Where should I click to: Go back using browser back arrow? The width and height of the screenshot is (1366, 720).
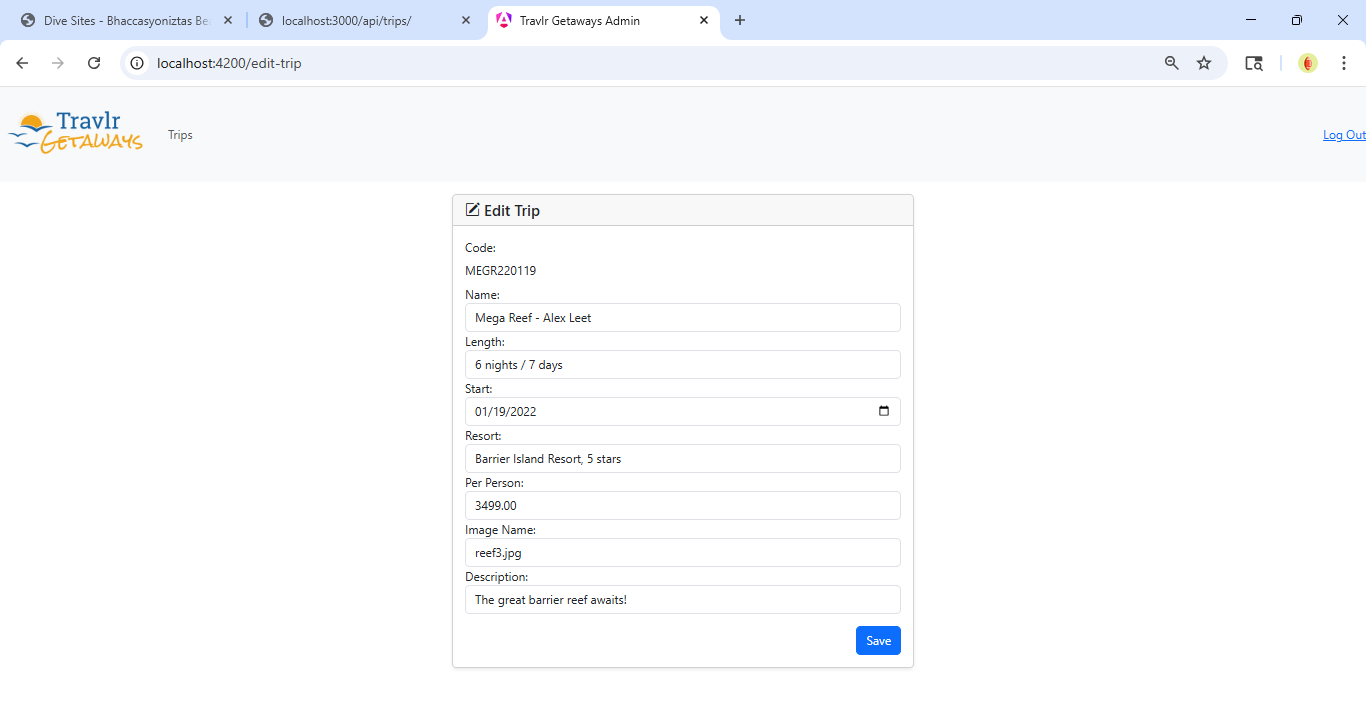point(22,63)
